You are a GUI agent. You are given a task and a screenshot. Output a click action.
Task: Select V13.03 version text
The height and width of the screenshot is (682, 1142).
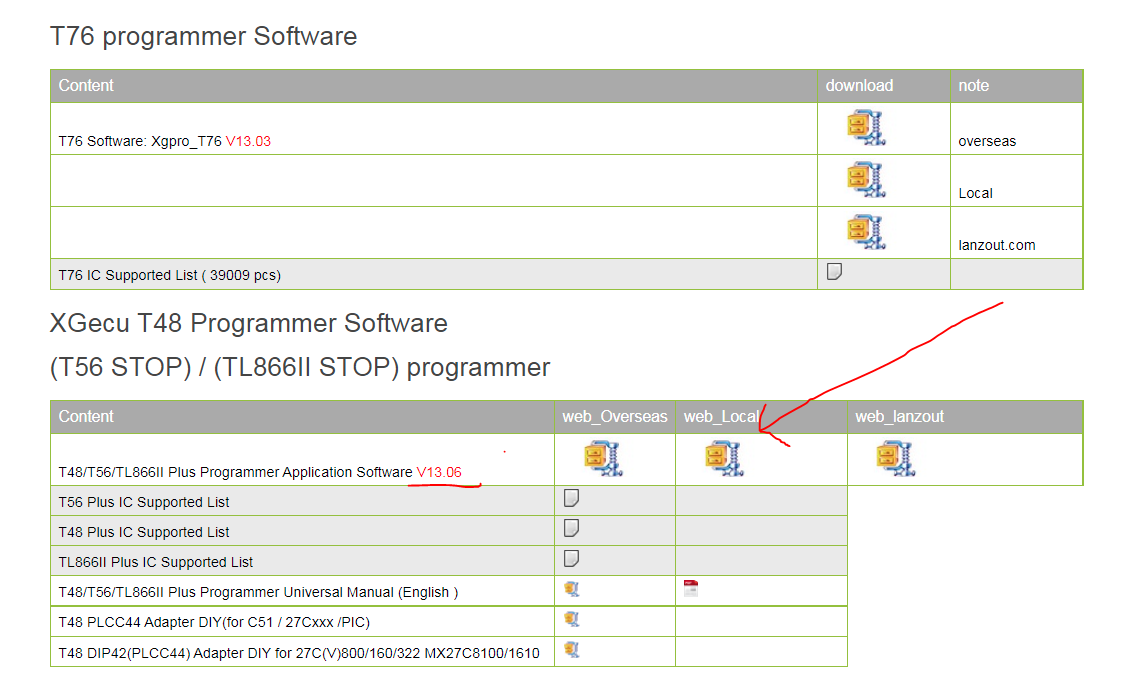[x=248, y=141]
